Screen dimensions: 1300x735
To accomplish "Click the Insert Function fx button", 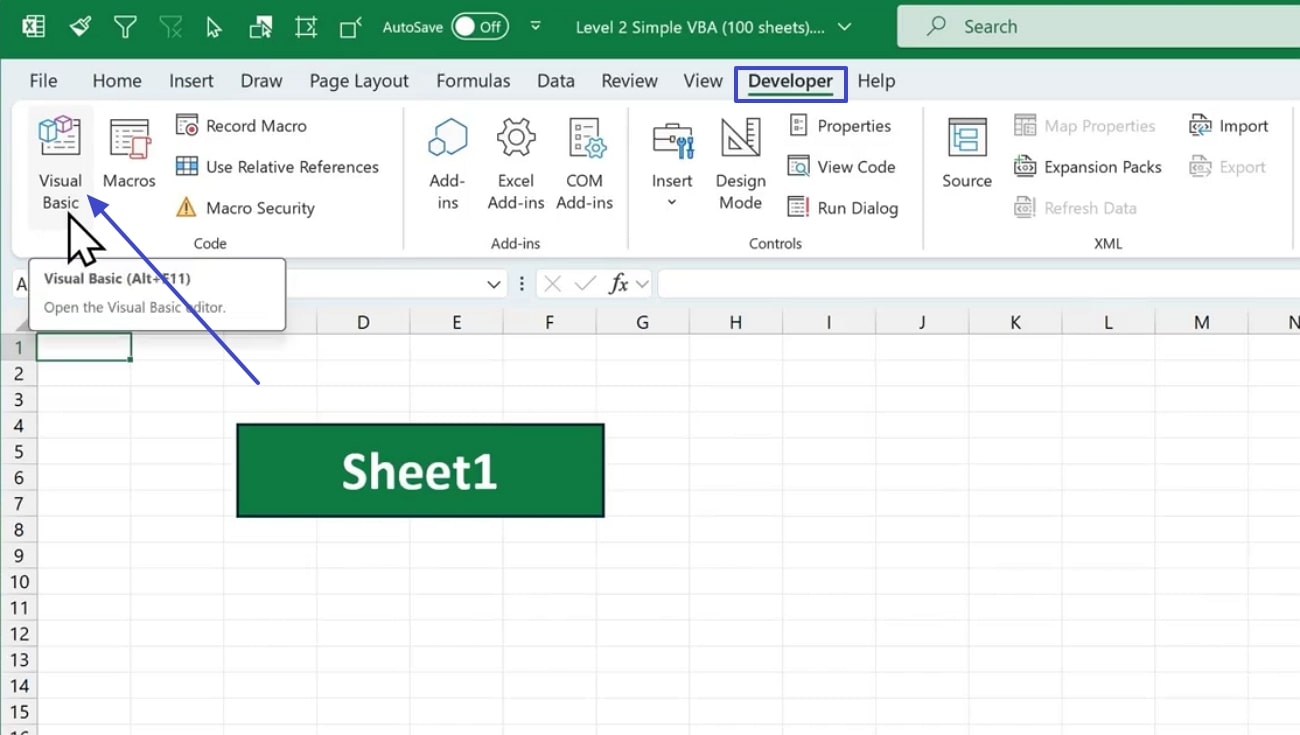I will pyautogui.click(x=619, y=285).
